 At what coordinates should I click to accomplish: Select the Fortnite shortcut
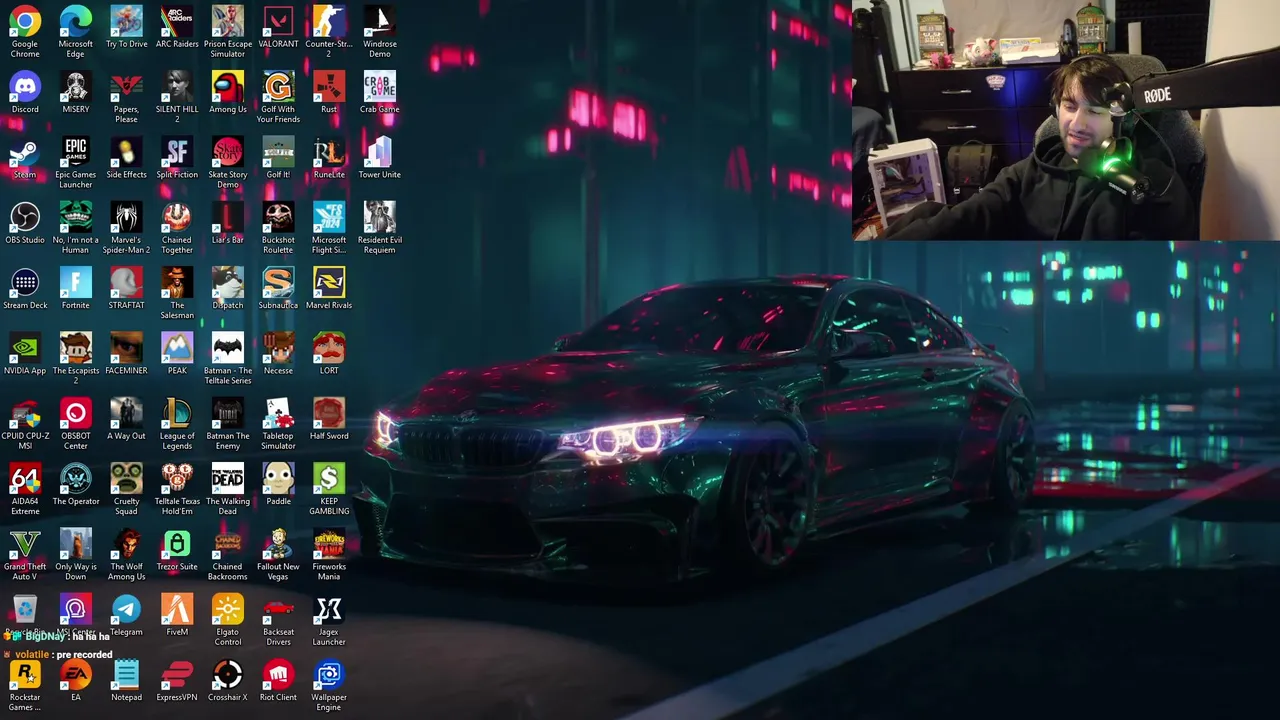click(x=75, y=283)
